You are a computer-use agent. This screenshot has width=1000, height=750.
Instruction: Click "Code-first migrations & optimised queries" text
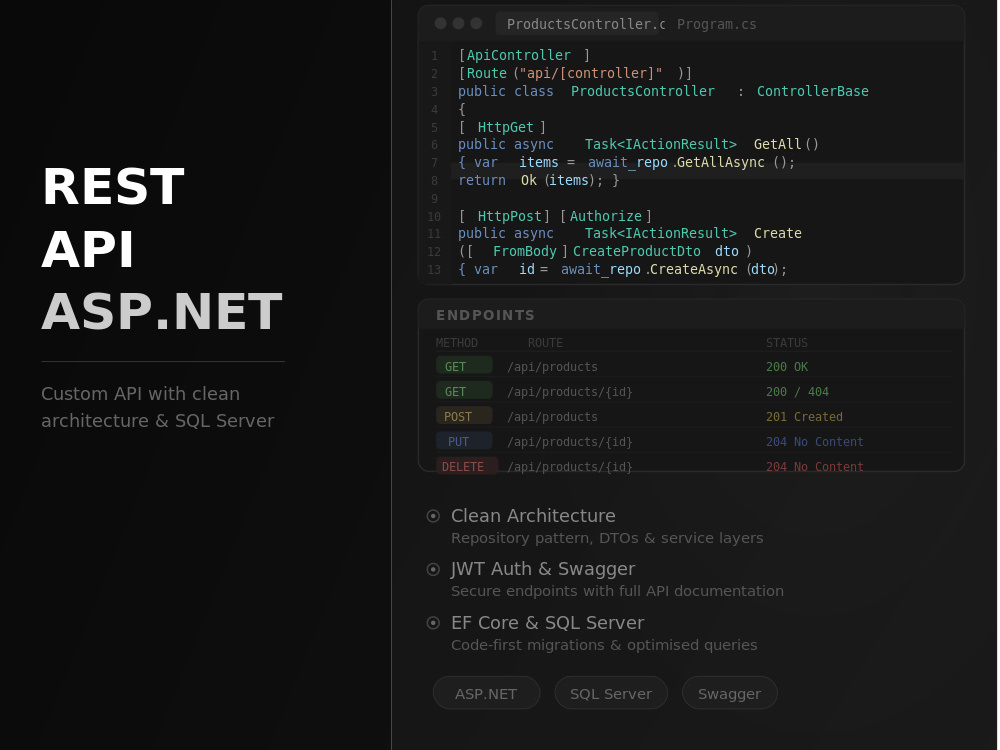click(x=604, y=645)
